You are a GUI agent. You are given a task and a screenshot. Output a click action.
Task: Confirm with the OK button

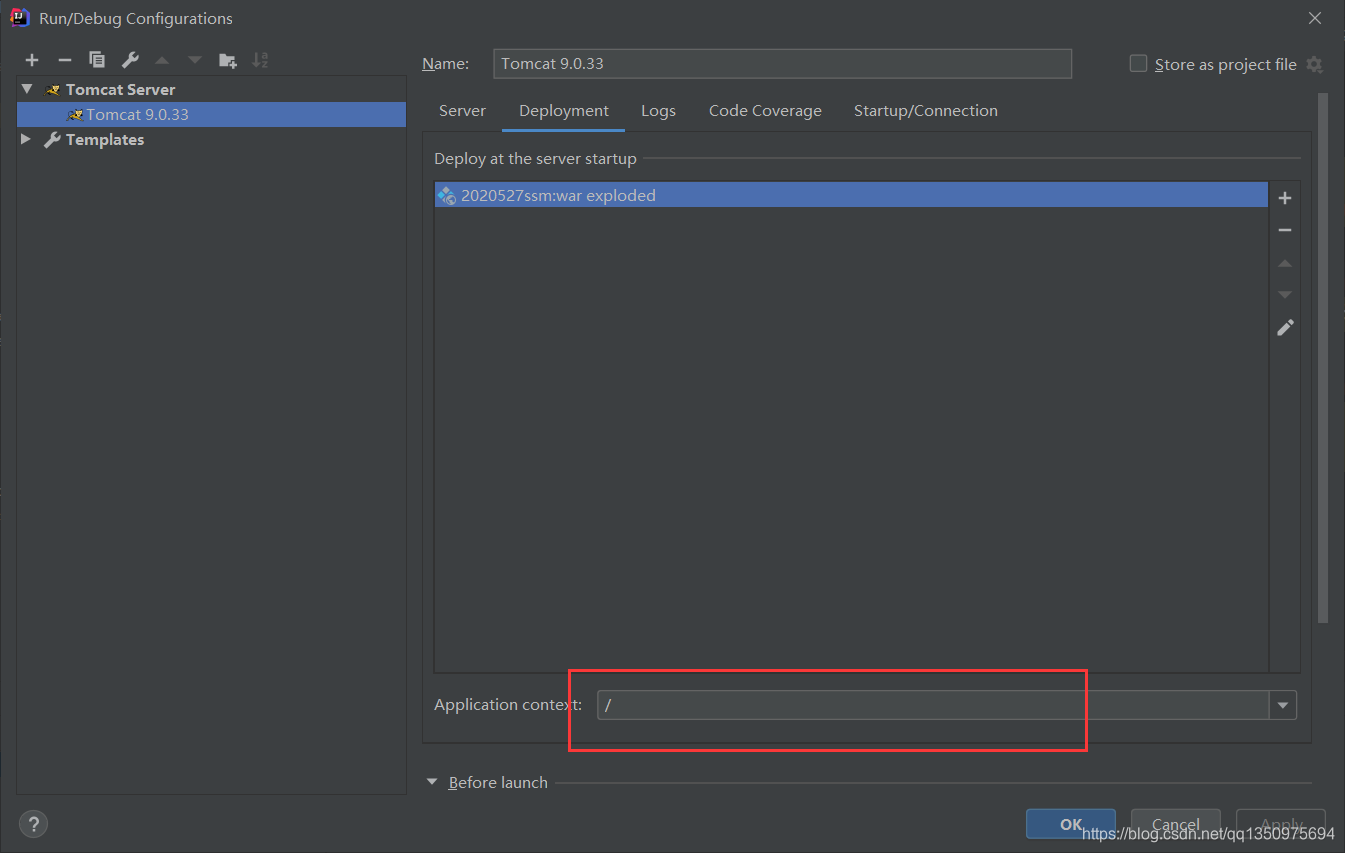pos(1071,824)
